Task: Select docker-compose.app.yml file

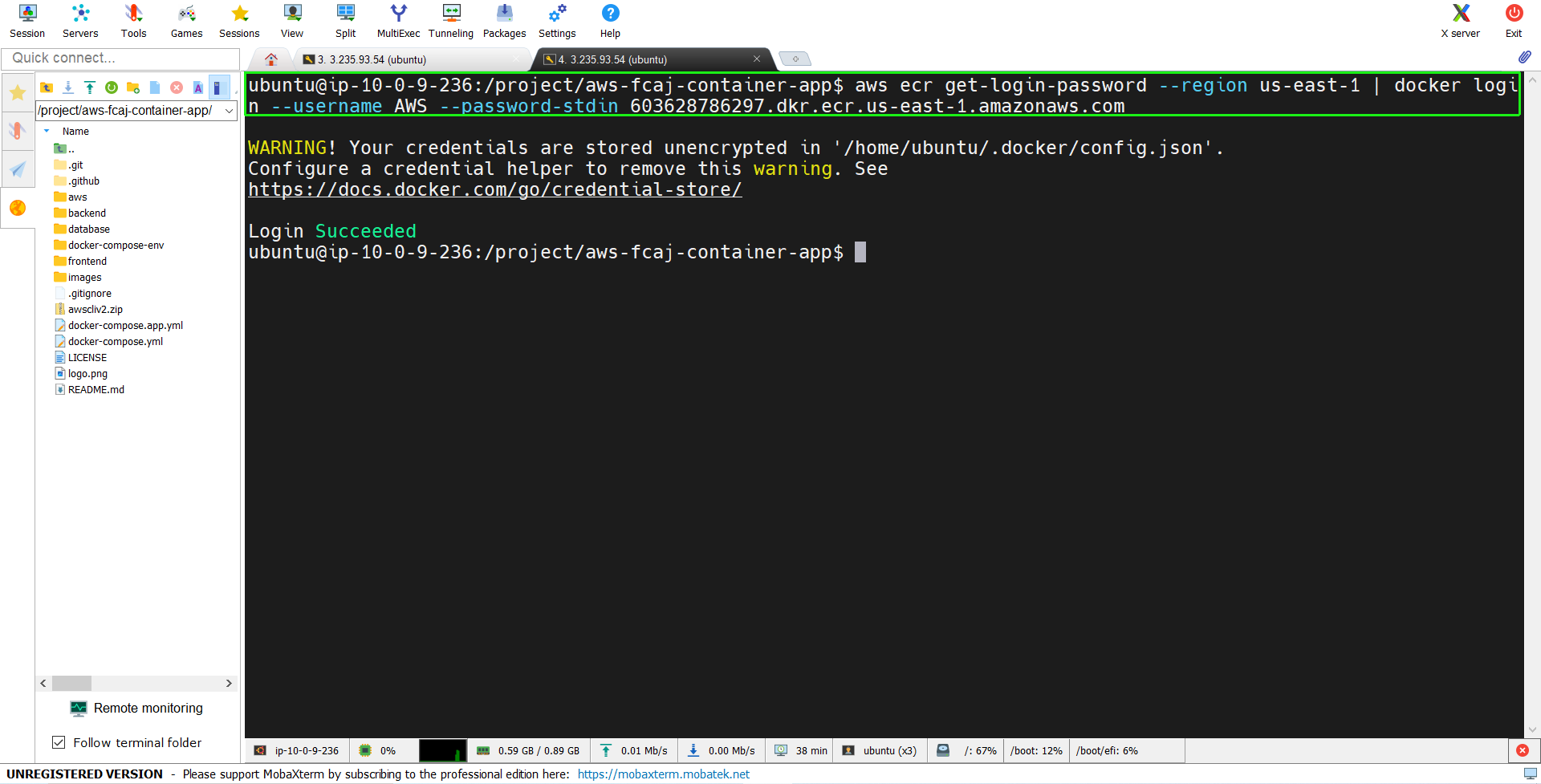Action: 119,325
